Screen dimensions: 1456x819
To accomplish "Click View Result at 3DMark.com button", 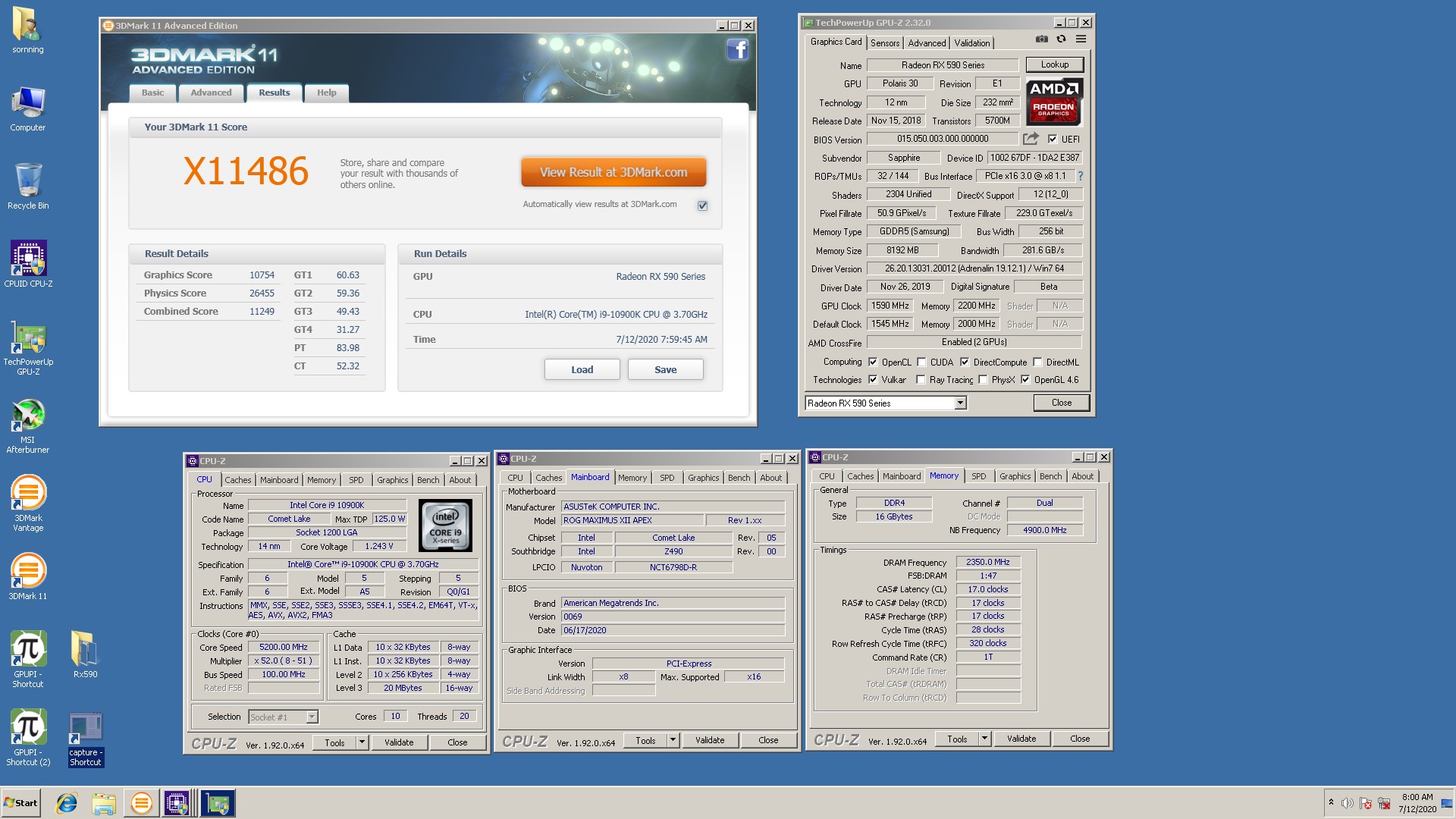I will click(613, 172).
